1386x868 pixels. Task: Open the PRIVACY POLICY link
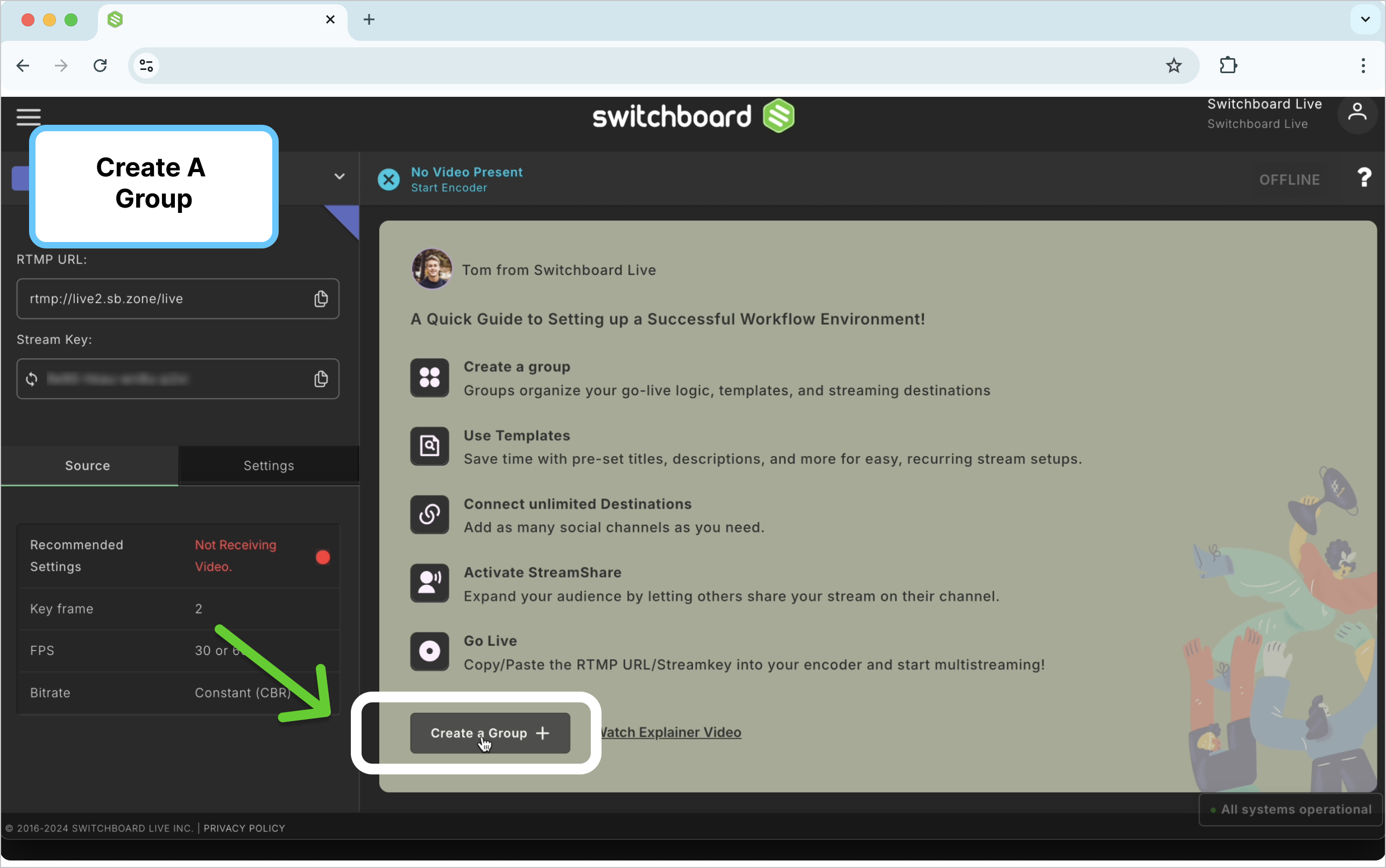244,828
